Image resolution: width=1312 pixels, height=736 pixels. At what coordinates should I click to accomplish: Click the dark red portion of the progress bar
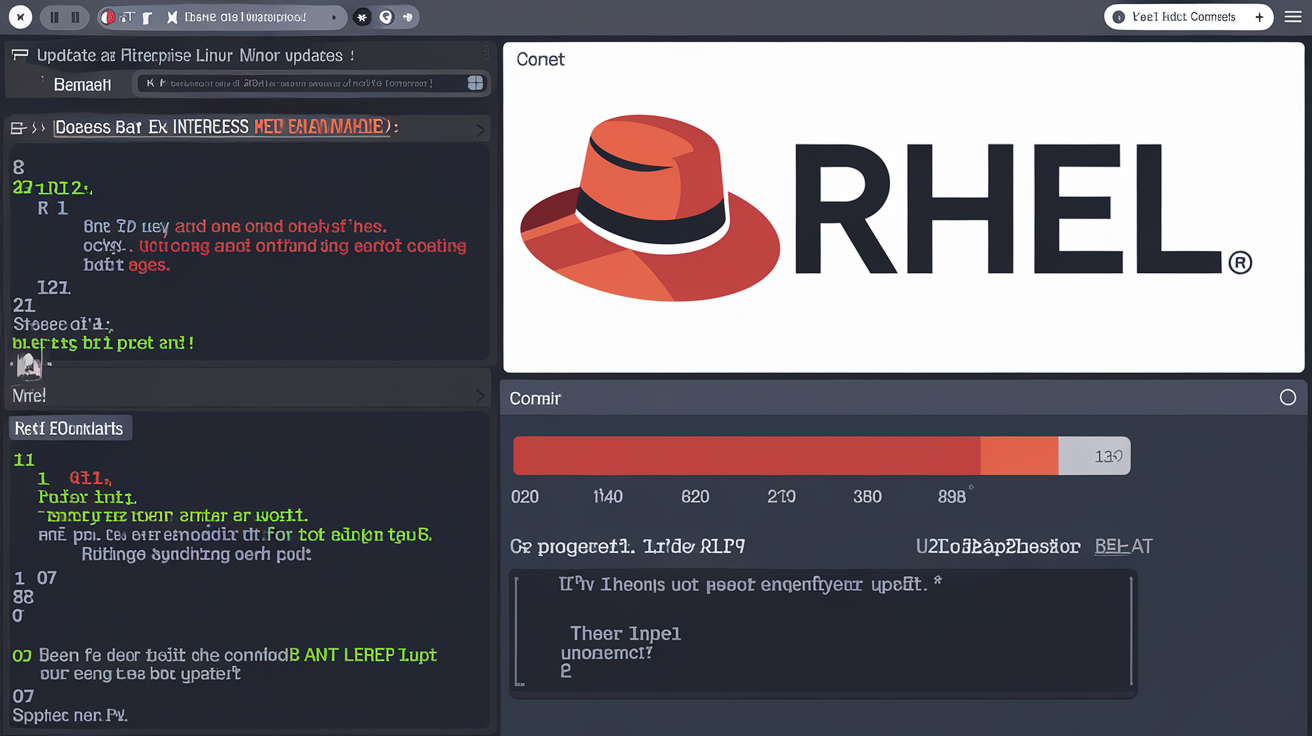tap(747, 455)
